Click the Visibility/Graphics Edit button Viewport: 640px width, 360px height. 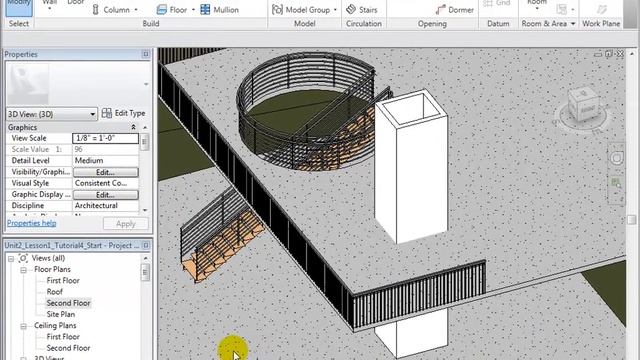click(105, 172)
